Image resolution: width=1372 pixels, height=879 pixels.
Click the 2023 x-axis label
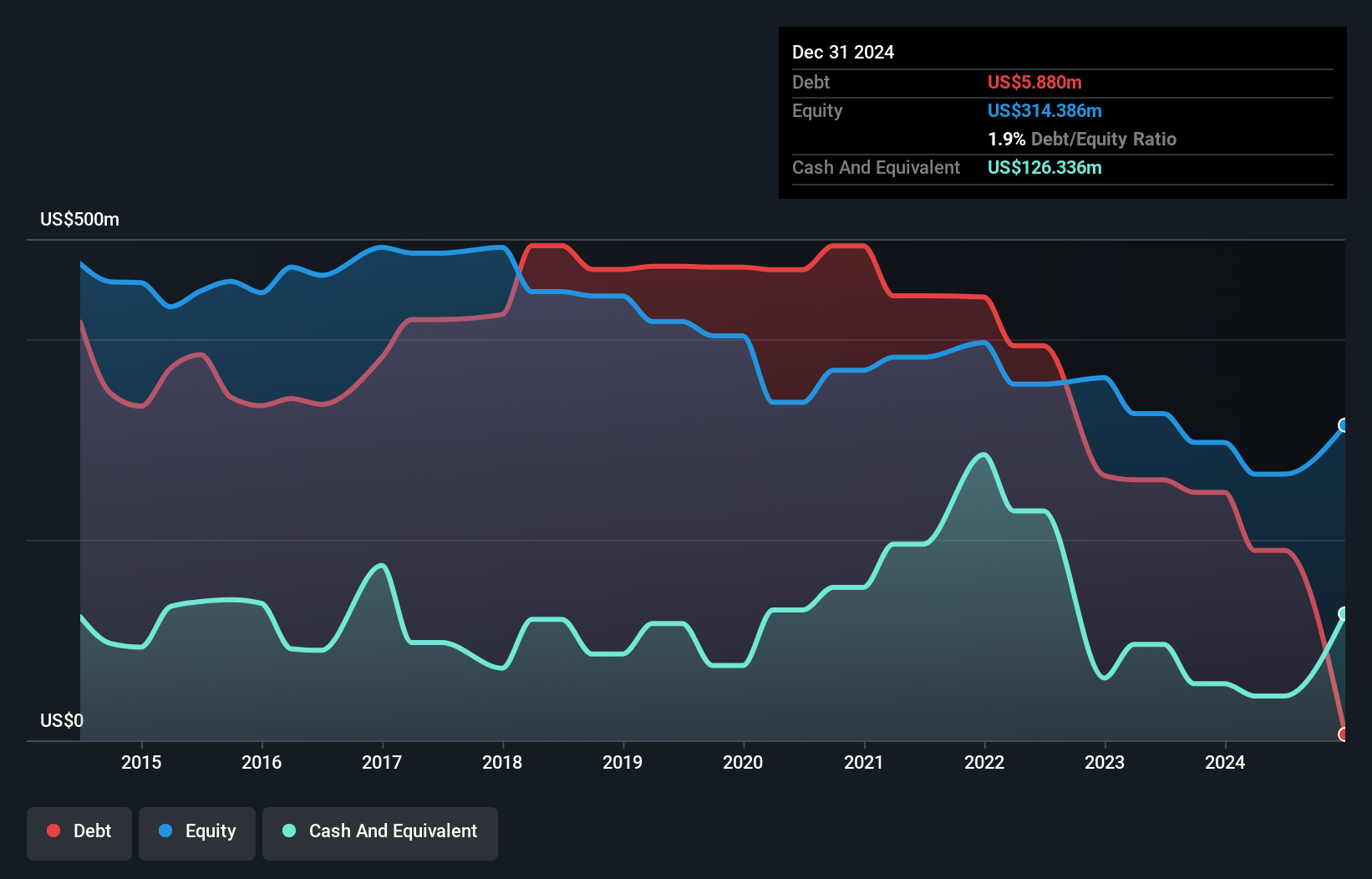click(1105, 762)
